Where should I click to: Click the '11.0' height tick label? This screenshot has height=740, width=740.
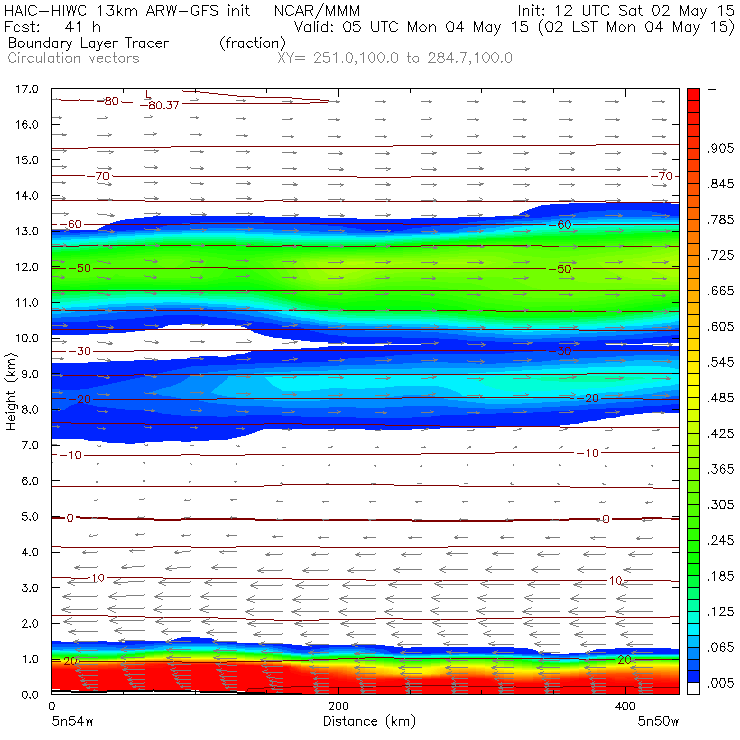27,303
